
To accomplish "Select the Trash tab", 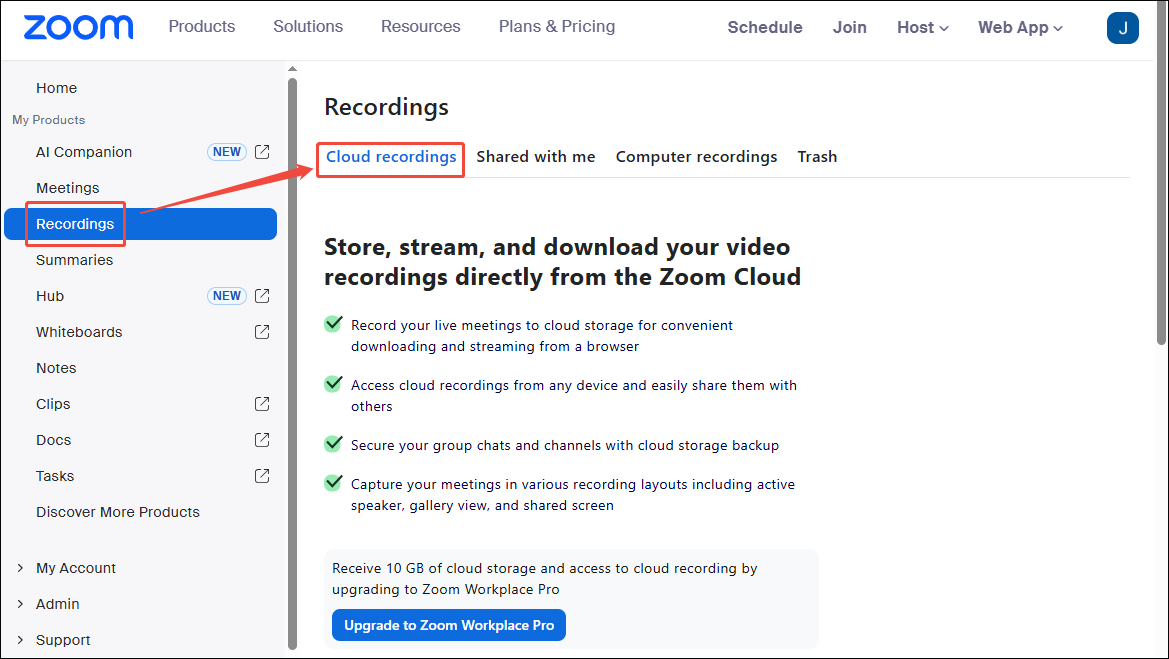I will [x=817, y=156].
